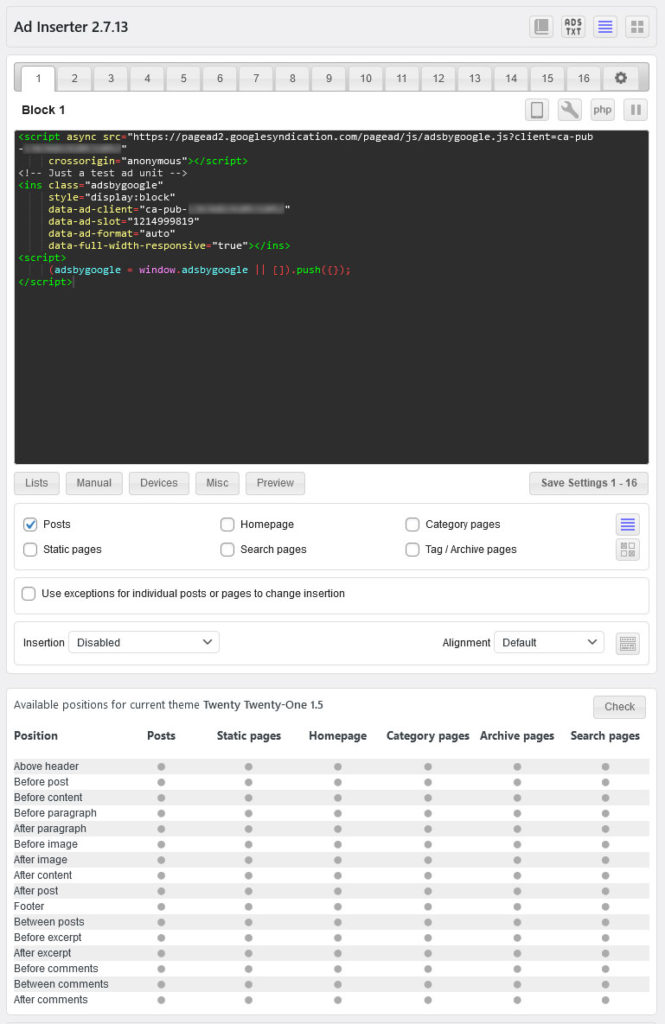The width and height of the screenshot is (665, 1024).
Task: Show page type list view icon
Action: (x=628, y=524)
